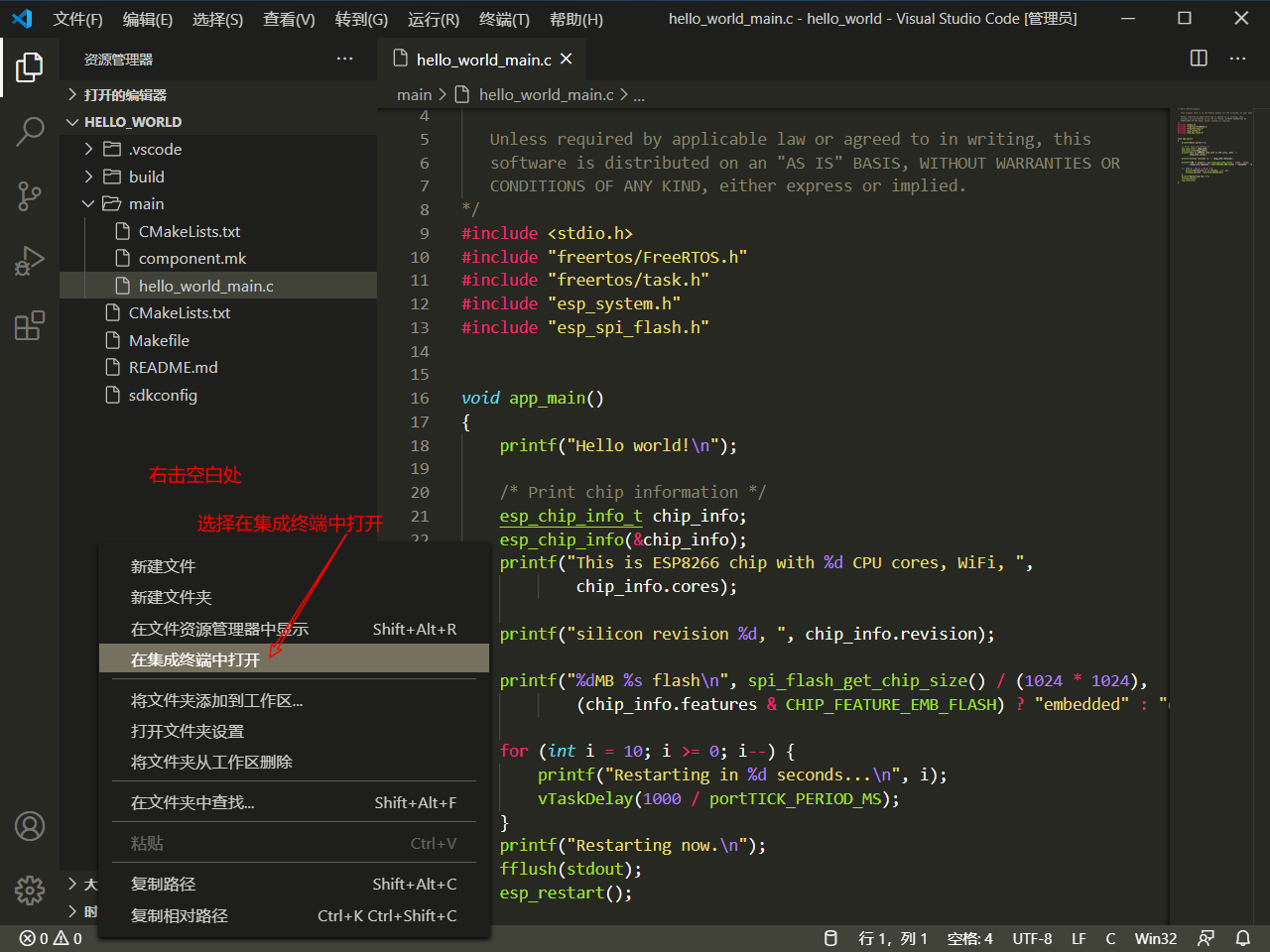Open the Extensions view

[x=30, y=325]
